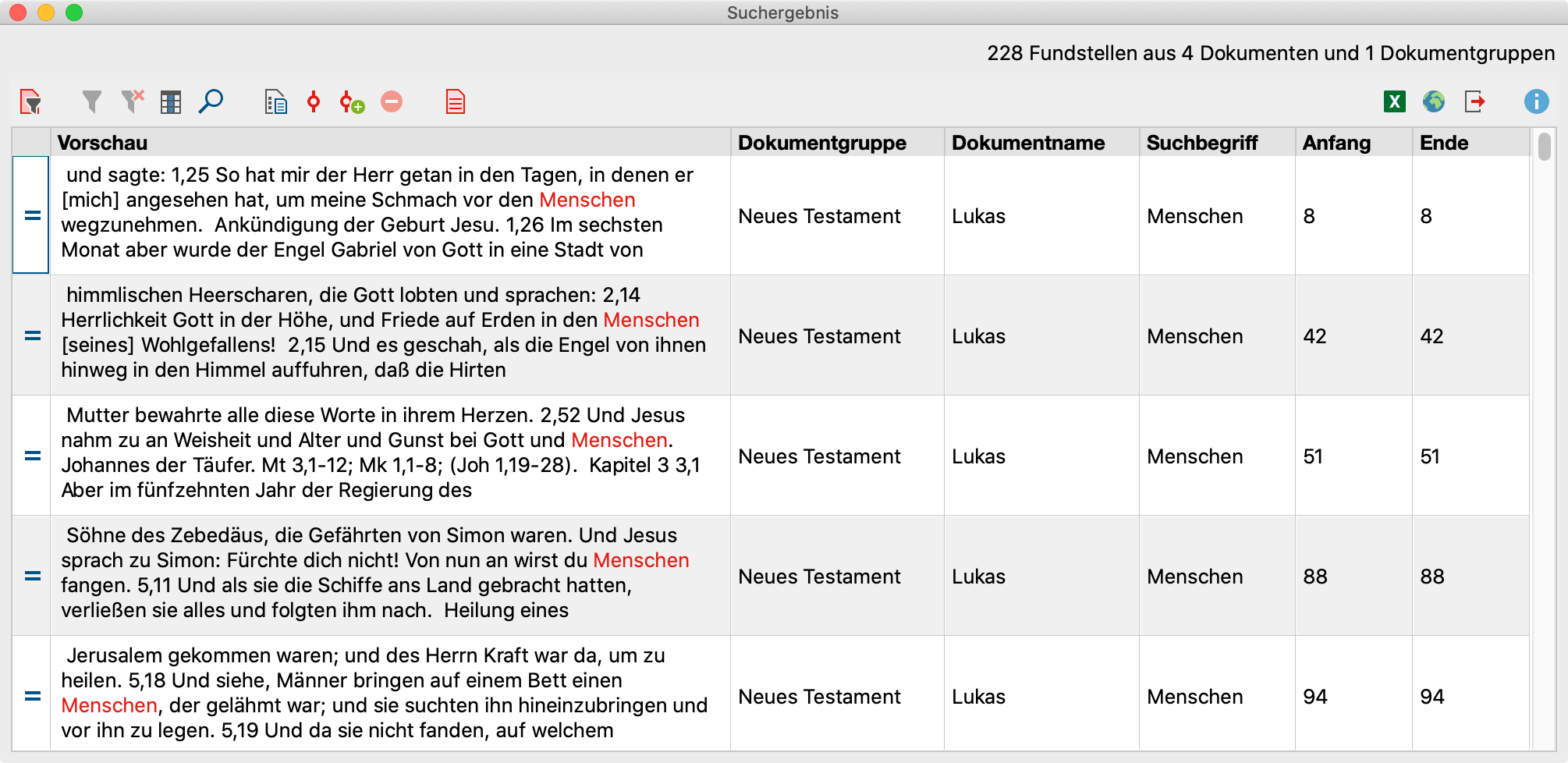Click the red text document icon
Image resolution: width=1568 pixels, height=763 pixels.
coord(456,102)
